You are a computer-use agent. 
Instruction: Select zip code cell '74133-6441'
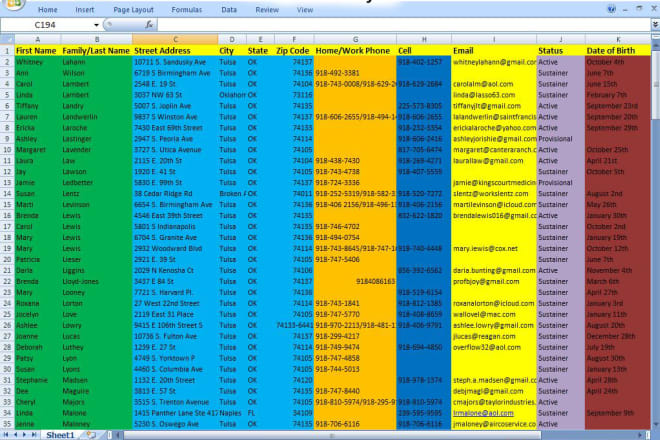(x=294, y=325)
